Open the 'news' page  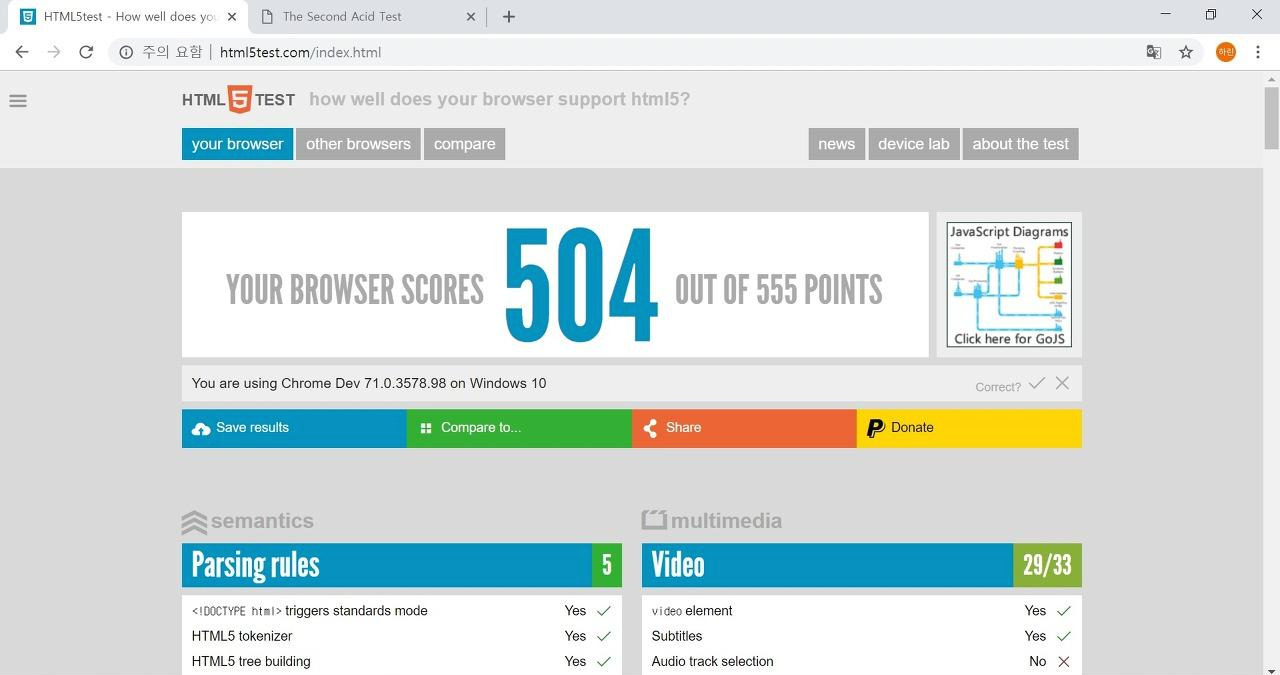tap(836, 144)
